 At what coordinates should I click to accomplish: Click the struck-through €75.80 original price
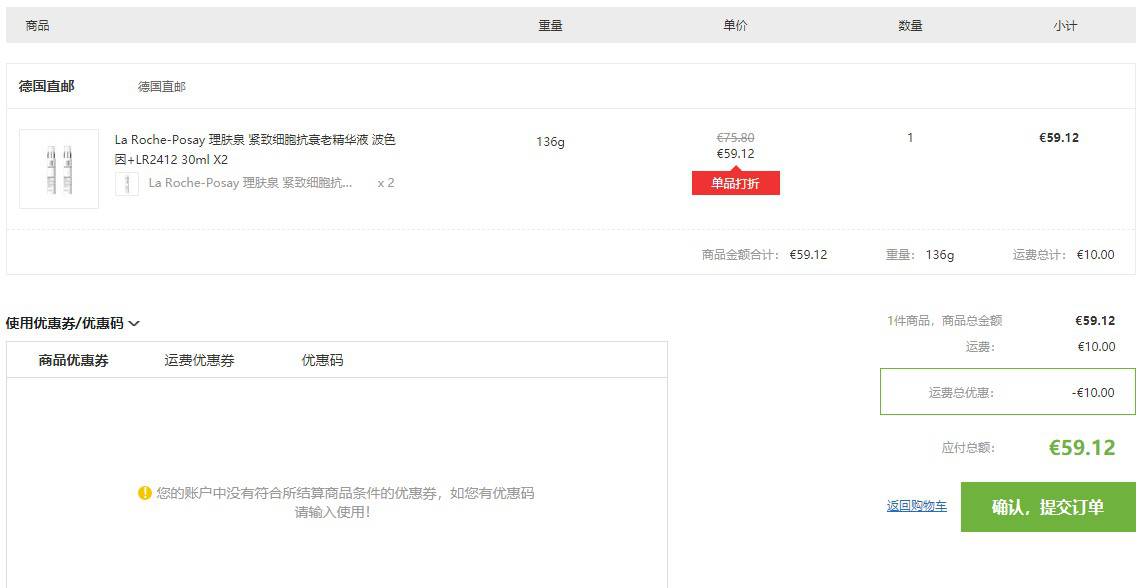pos(735,137)
